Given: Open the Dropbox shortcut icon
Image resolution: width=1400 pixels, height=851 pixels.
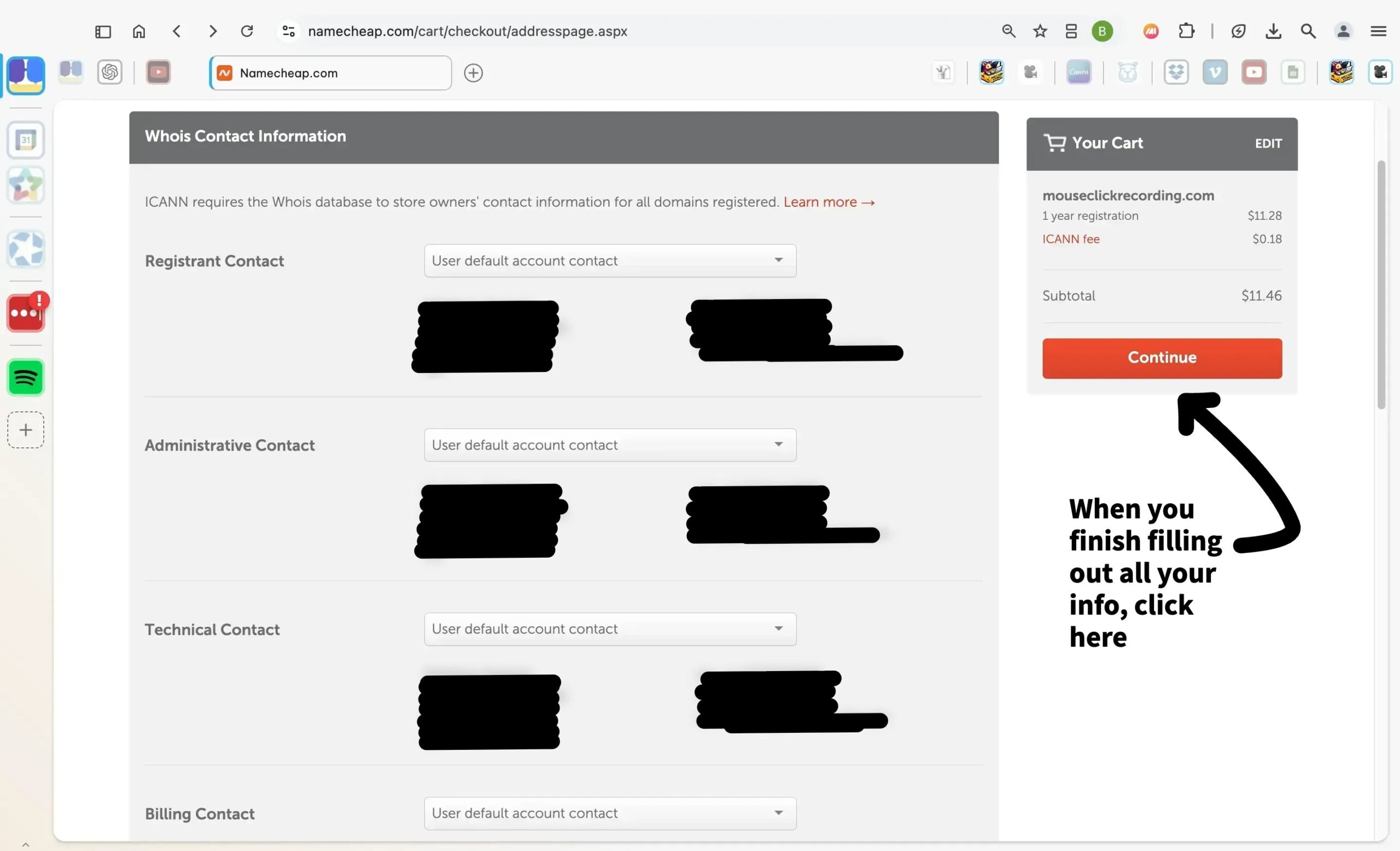Looking at the screenshot, I should pos(1176,72).
